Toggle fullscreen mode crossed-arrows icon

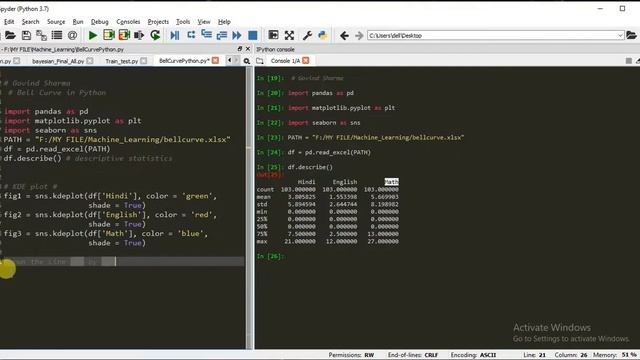pos(289,36)
